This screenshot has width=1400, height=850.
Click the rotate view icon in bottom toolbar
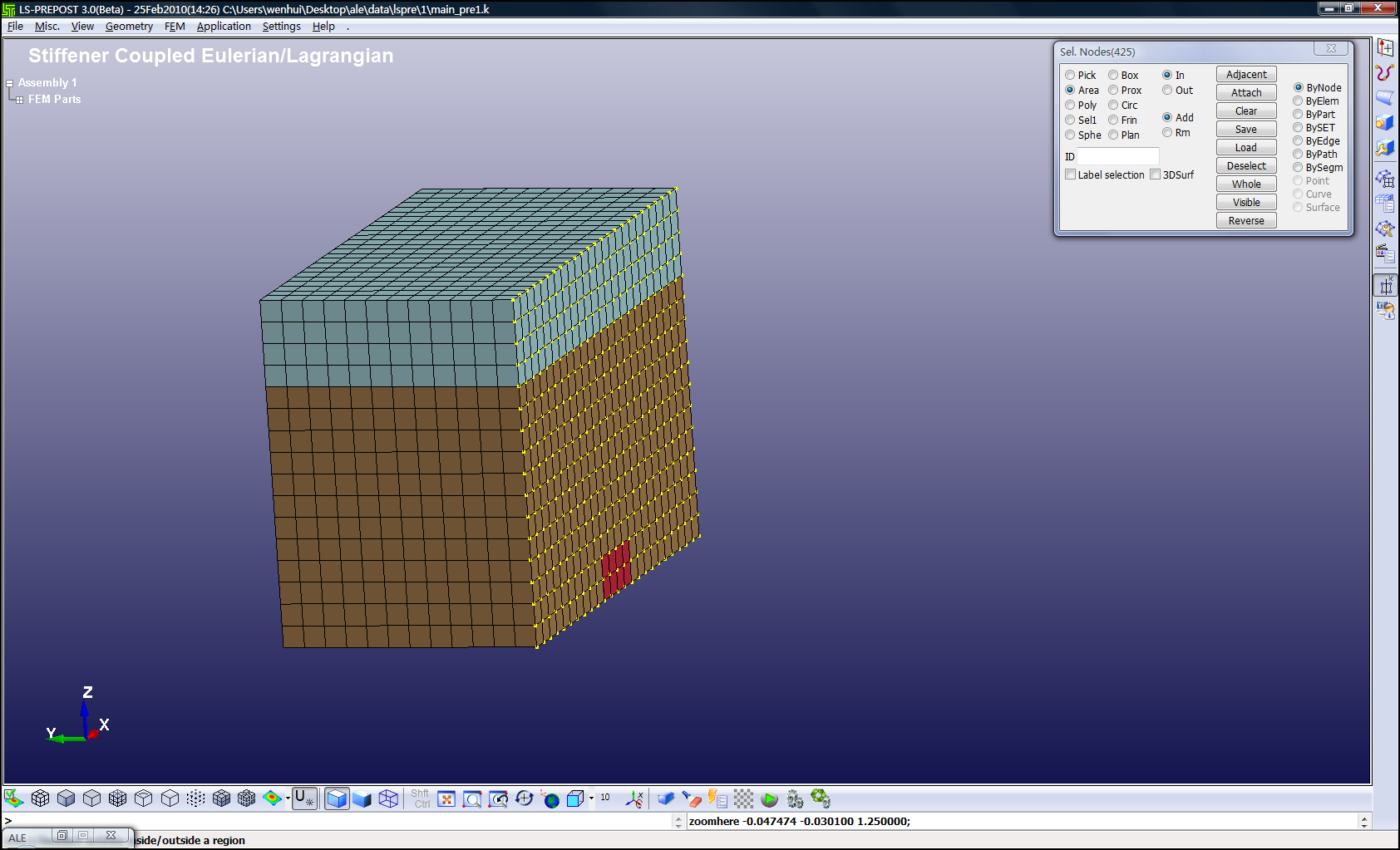tap(524, 799)
